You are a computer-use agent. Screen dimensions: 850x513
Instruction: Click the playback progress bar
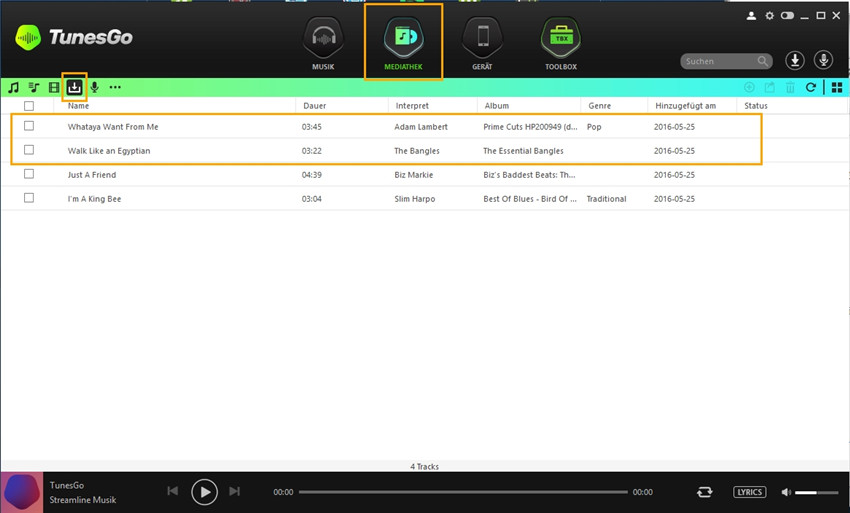(x=463, y=492)
